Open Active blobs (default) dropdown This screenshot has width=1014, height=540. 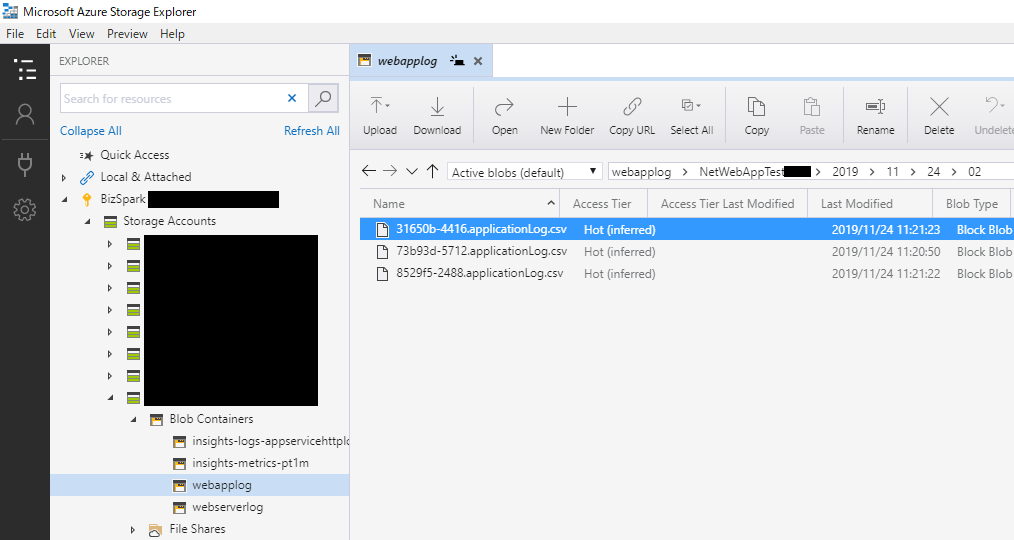pos(524,172)
